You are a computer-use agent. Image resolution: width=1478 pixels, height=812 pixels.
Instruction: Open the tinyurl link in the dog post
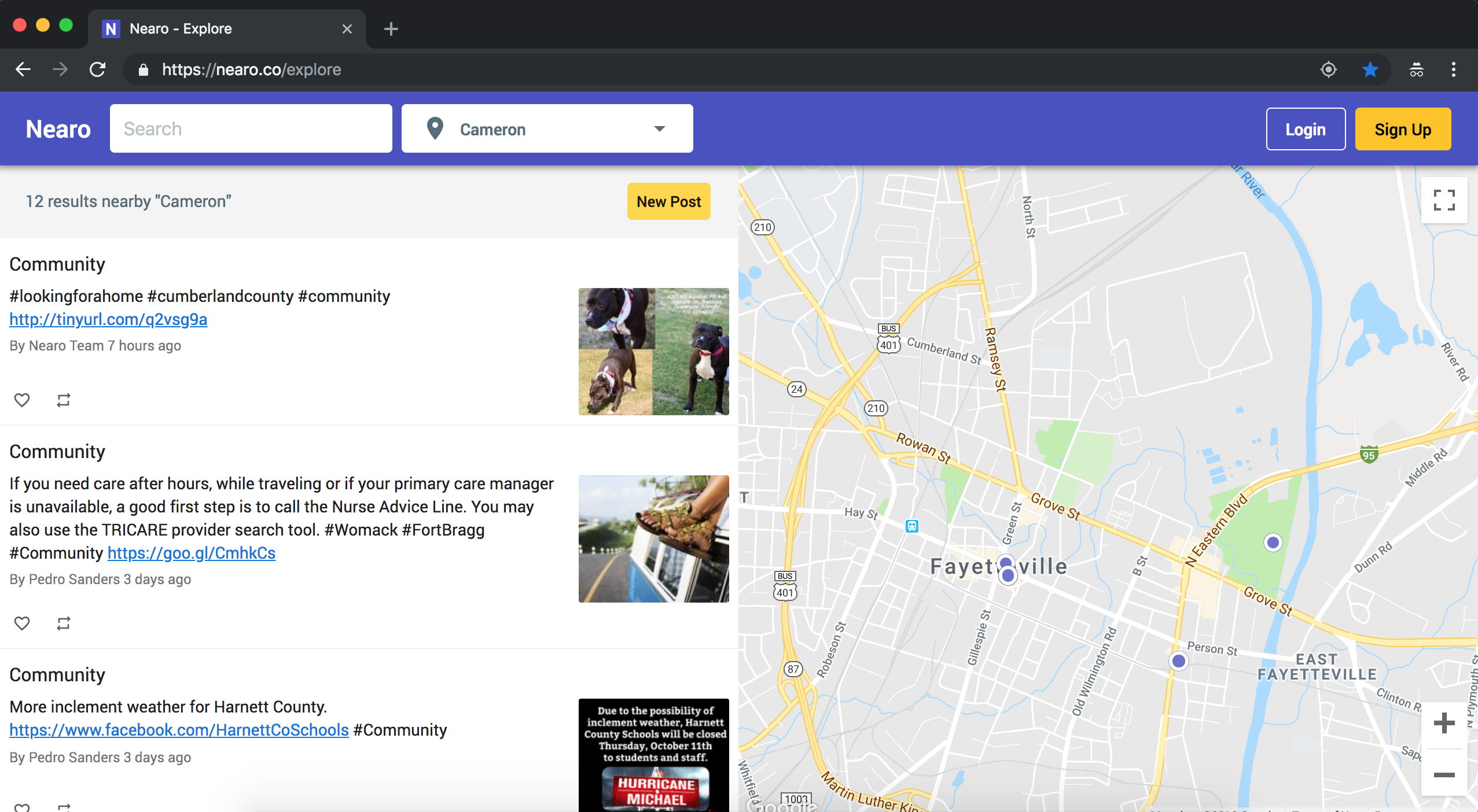pyautogui.click(x=108, y=319)
